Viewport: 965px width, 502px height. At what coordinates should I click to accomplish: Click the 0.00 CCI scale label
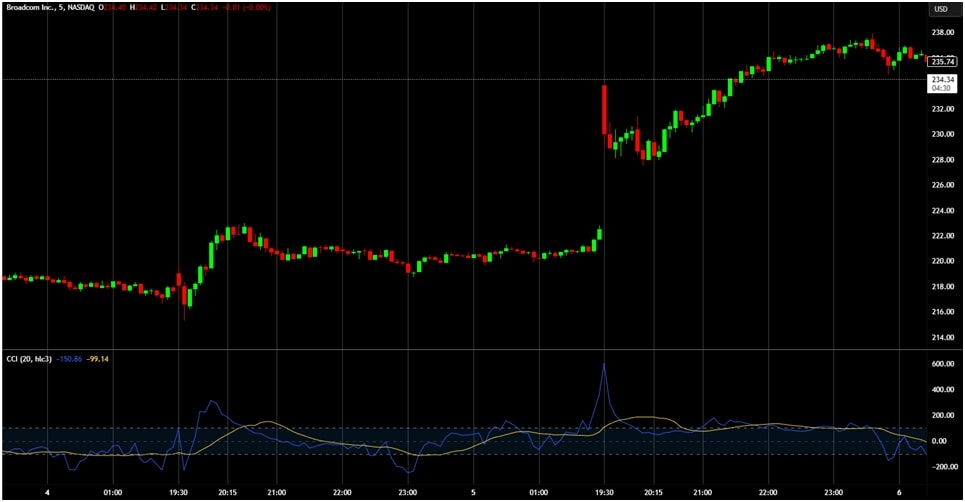tap(941, 441)
